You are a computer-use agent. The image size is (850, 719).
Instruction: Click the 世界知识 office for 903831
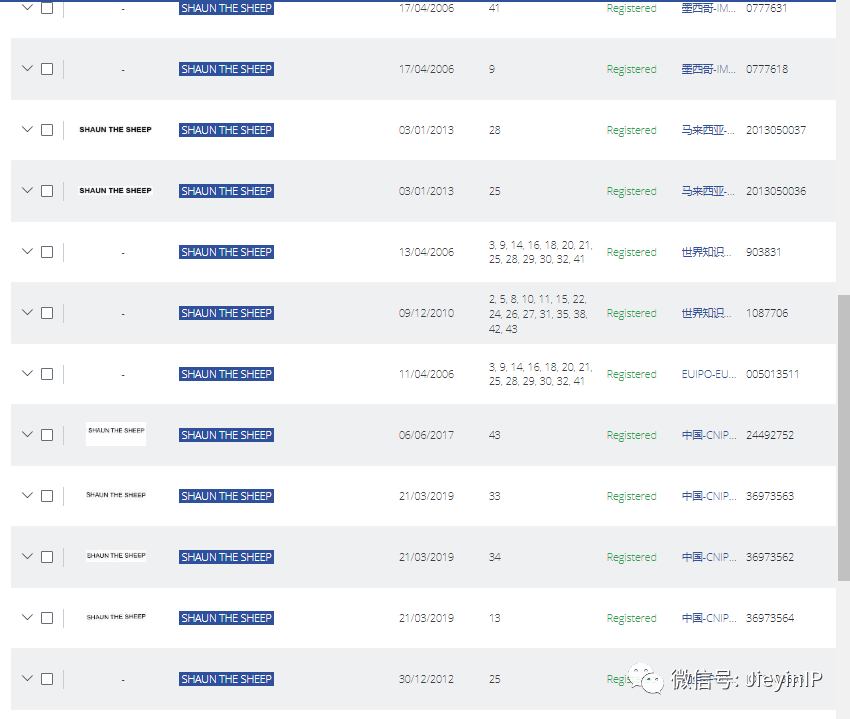(x=706, y=252)
